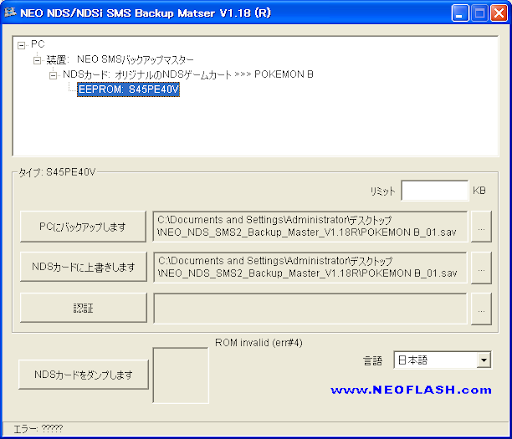Click the タイプ: S45PE40V group label
Image resolution: width=512 pixels, height=439 pixels.
[x=57, y=172]
